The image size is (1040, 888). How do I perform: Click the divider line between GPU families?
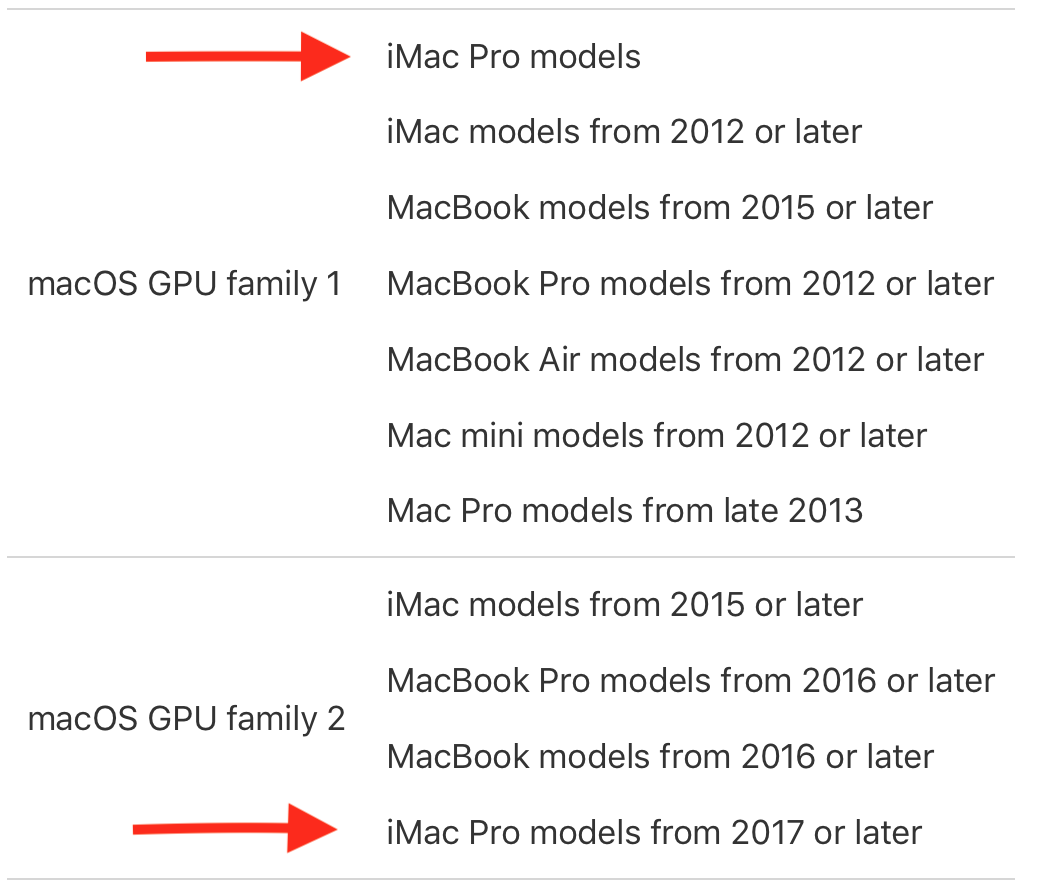coord(511,557)
